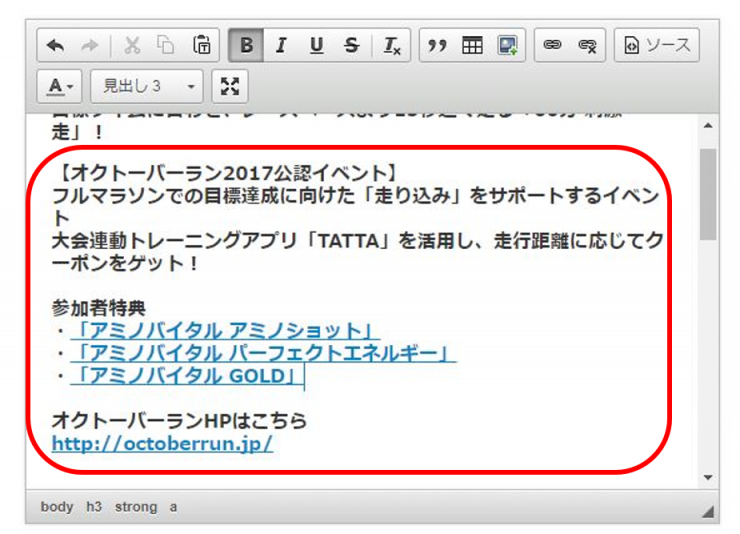Insert a hyperlink with link icon
The image size is (740, 534).
552,46
